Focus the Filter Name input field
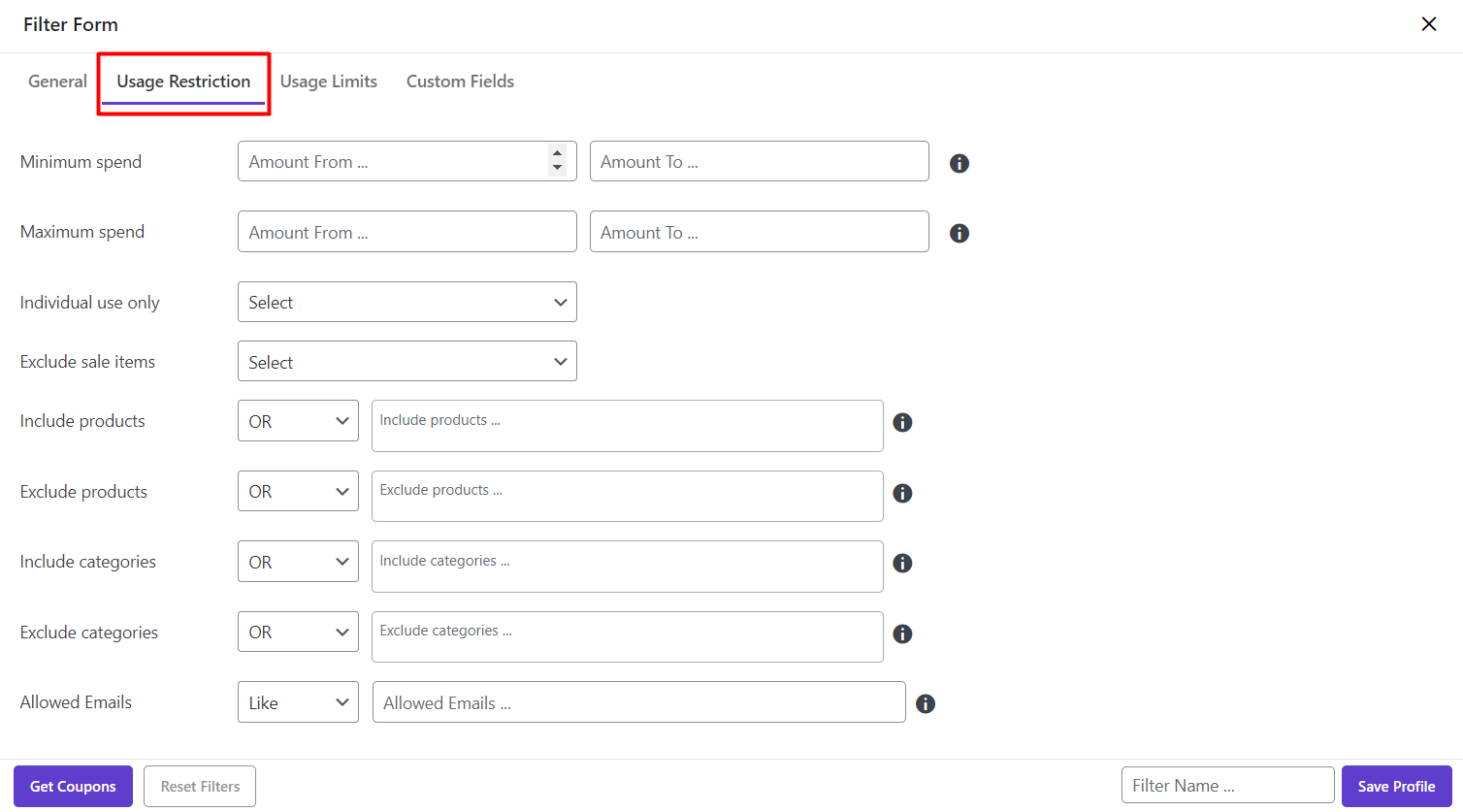 pos(1227,786)
